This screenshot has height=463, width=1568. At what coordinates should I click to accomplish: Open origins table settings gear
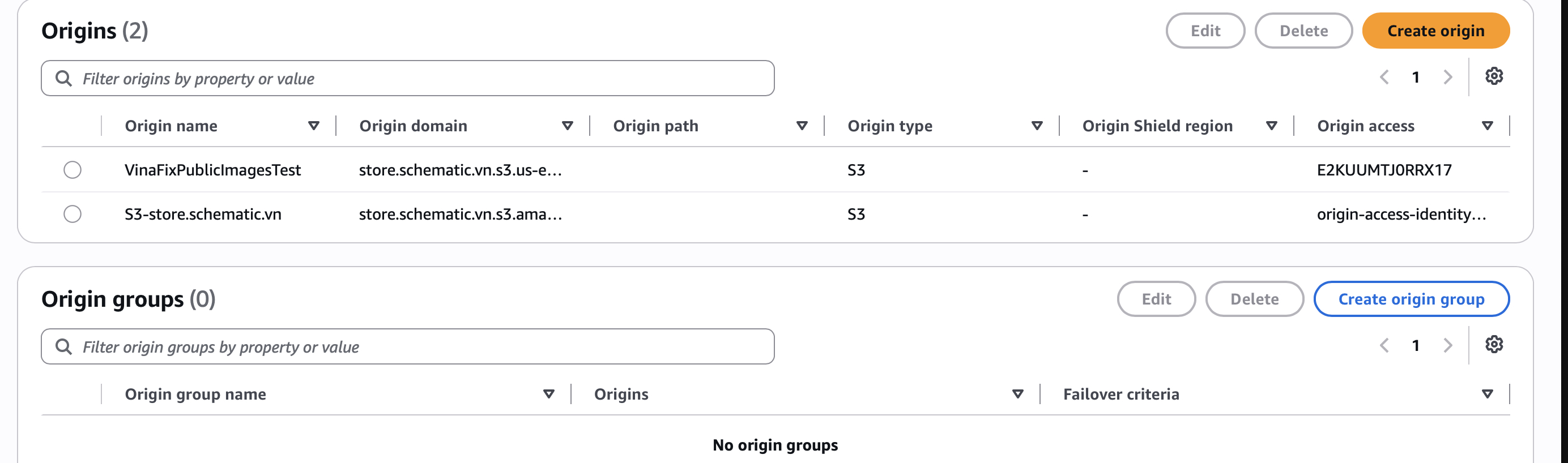click(x=1494, y=76)
